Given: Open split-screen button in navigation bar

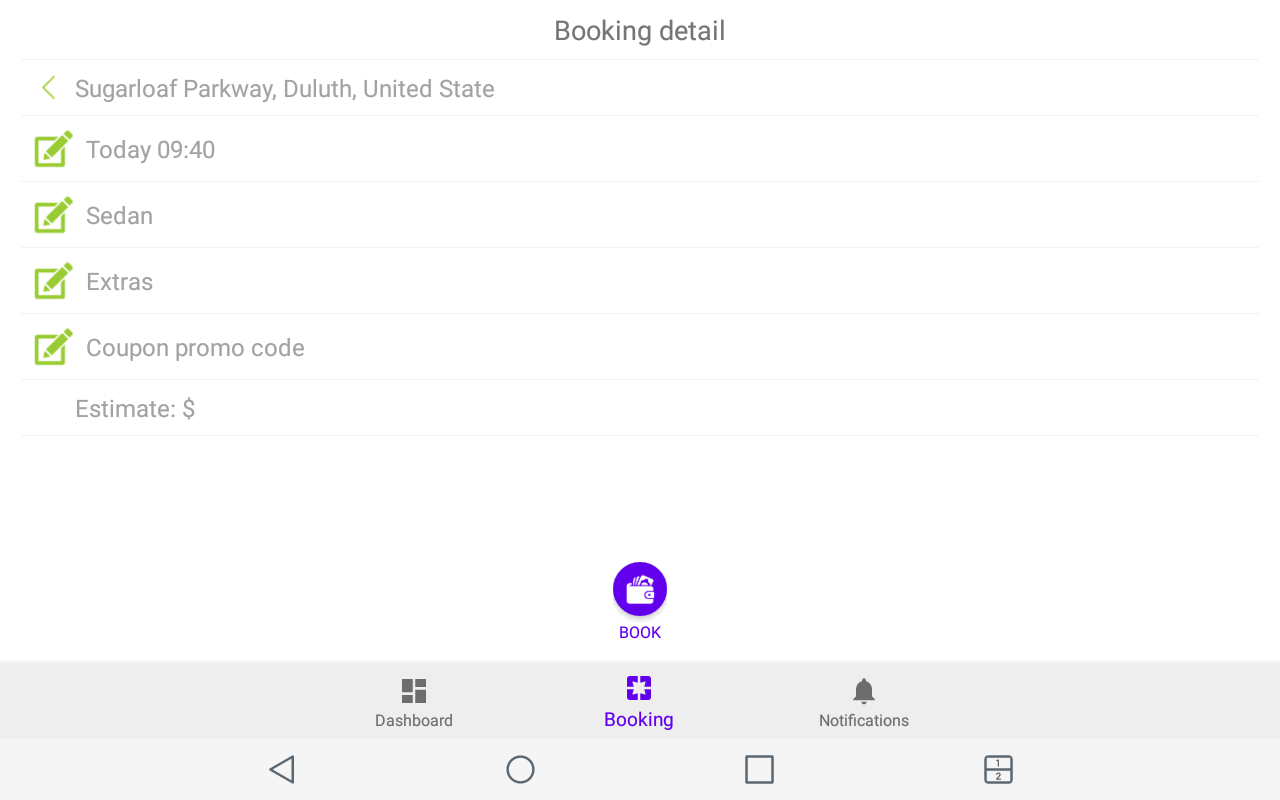Looking at the screenshot, I should pyautogui.click(x=998, y=769).
